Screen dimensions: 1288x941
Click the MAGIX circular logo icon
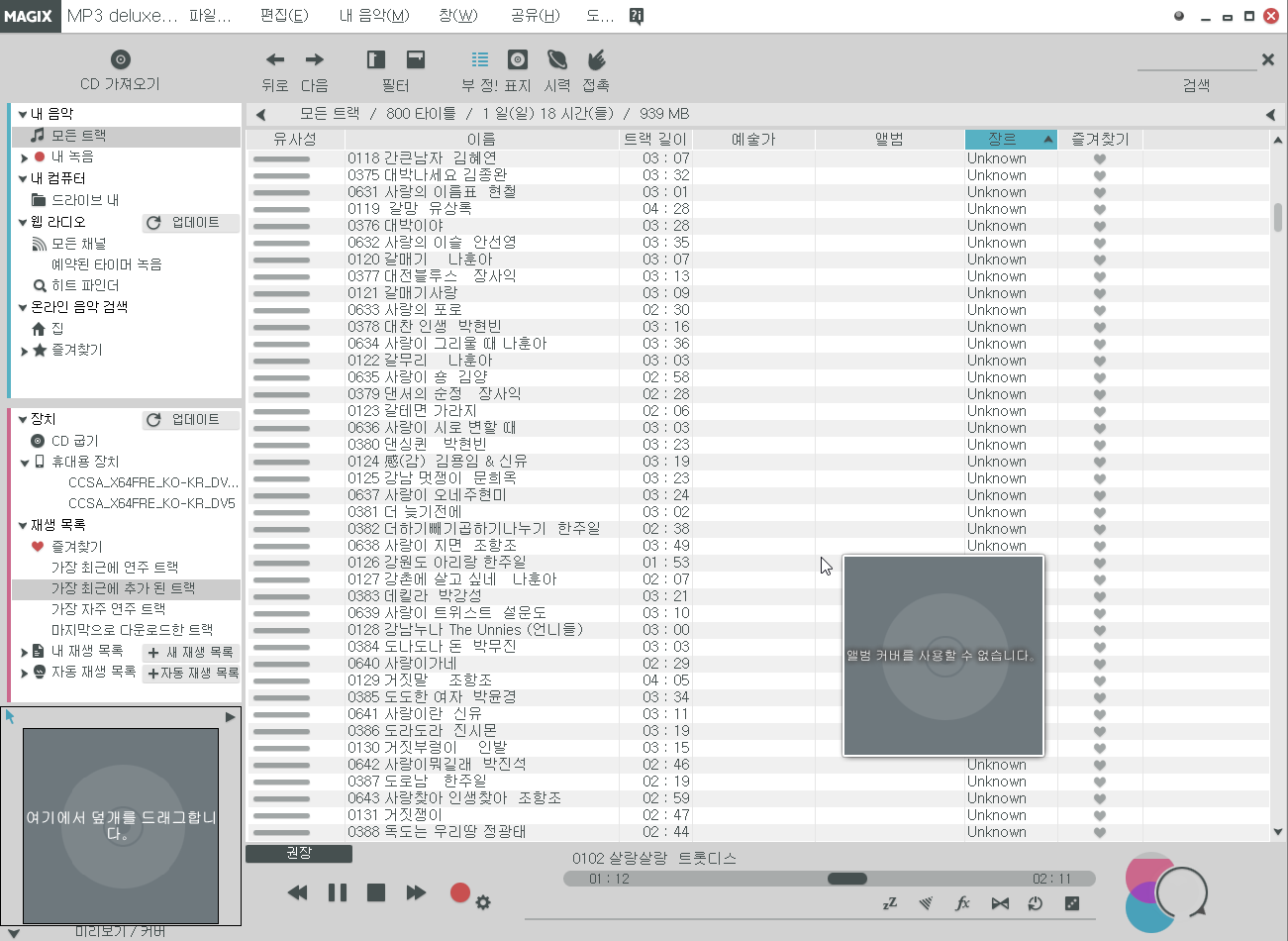1166,891
